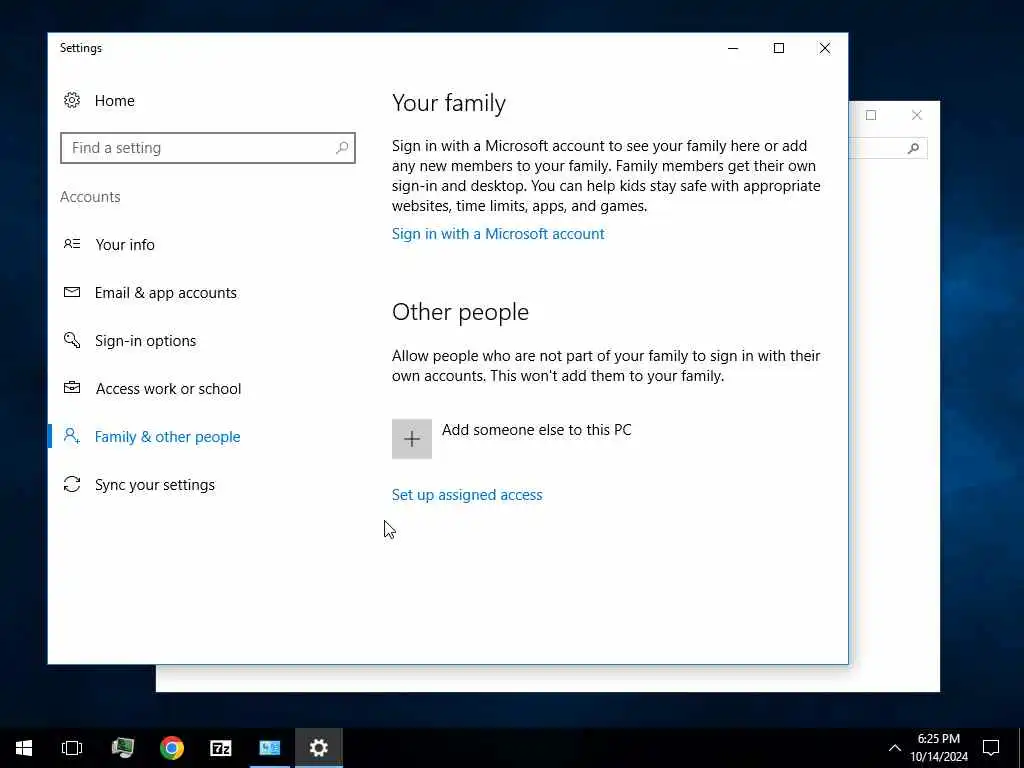Click the sync arrows icon
This screenshot has width=1024, height=768.
72,484
